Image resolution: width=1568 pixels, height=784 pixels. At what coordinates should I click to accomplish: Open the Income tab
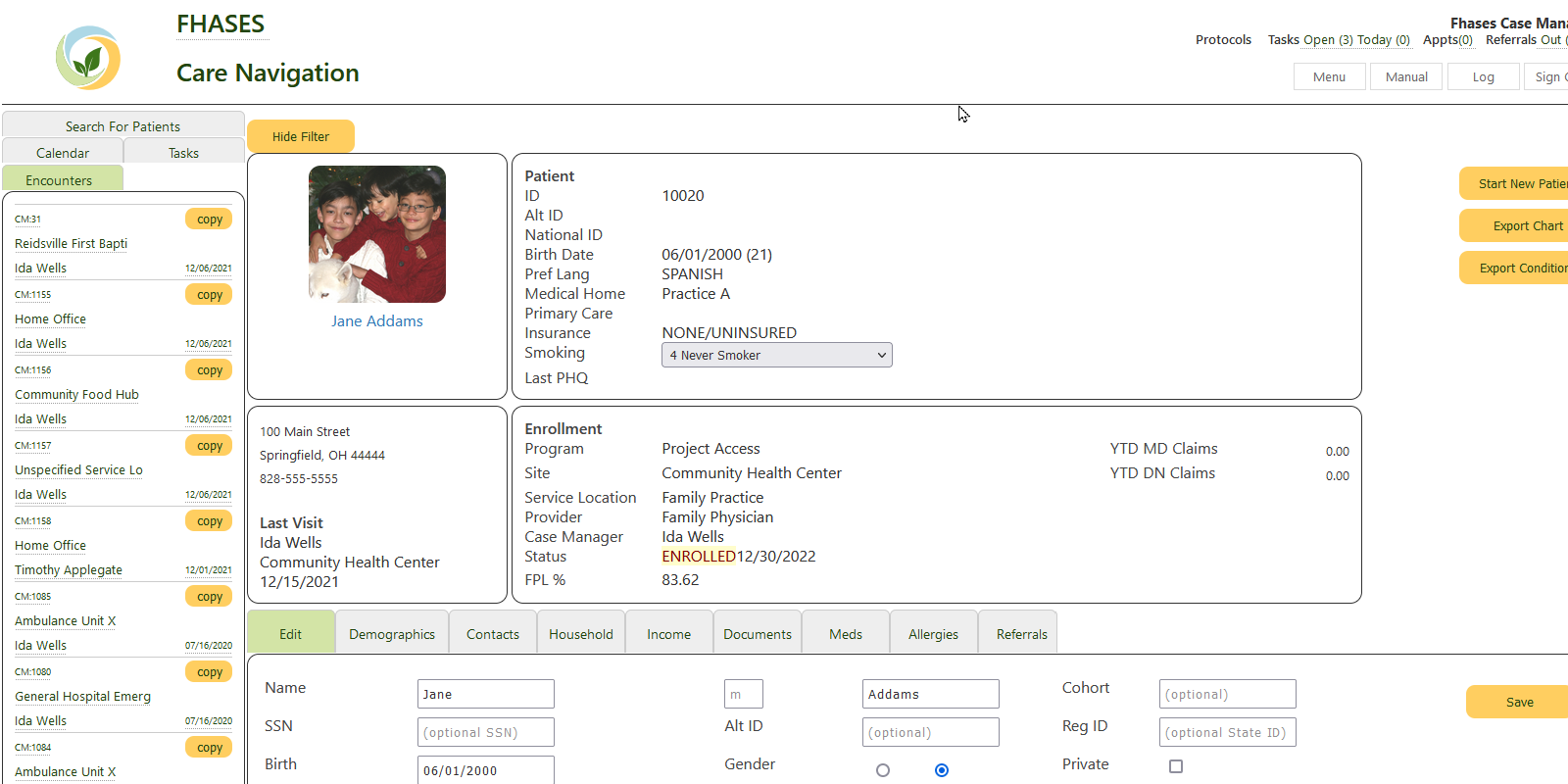point(669,634)
